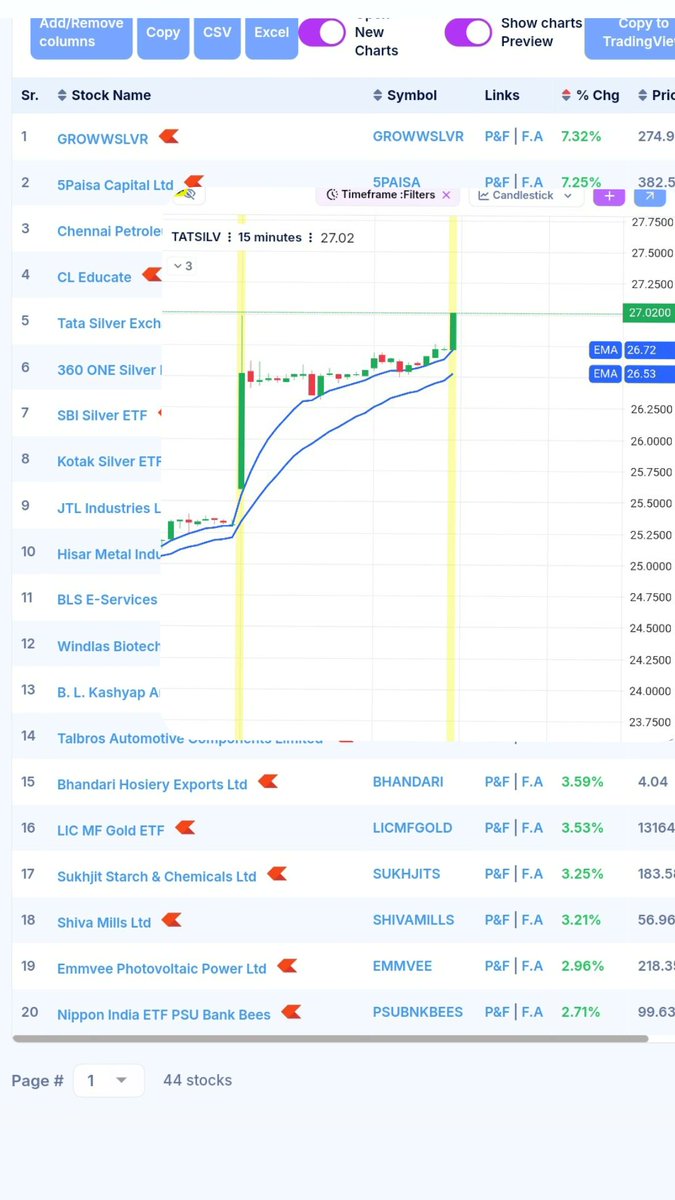The width and height of the screenshot is (675, 1200).
Task: Click the EMA 26.72 label on chart
Action: (633, 350)
